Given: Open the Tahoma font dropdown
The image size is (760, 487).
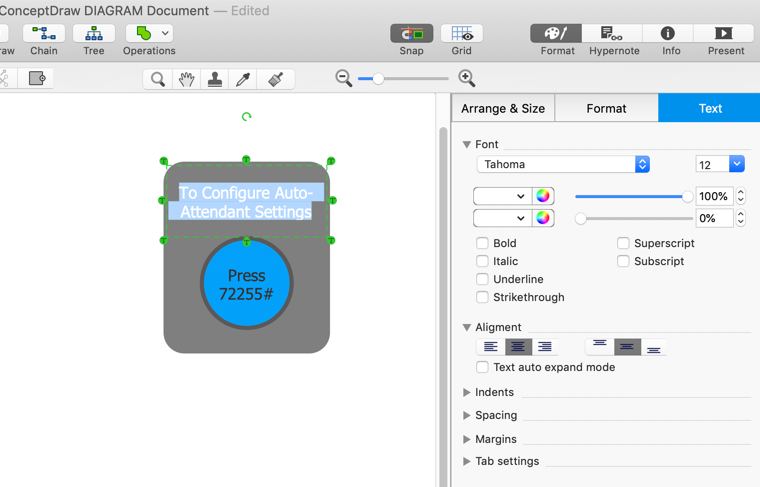Looking at the screenshot, I should 563,164.
